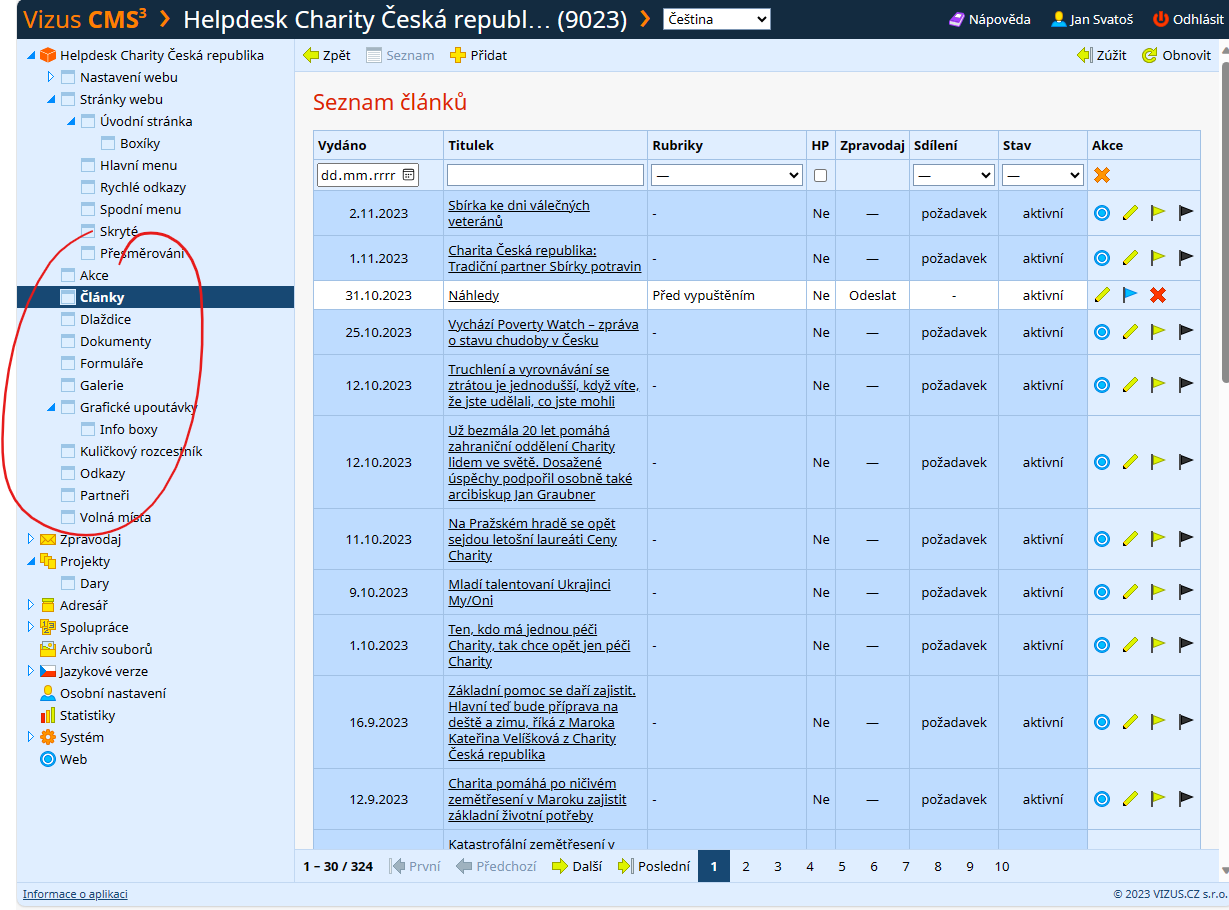
Task: Open the Jan Svatoš user profile
Action: tap(1092, 19)
